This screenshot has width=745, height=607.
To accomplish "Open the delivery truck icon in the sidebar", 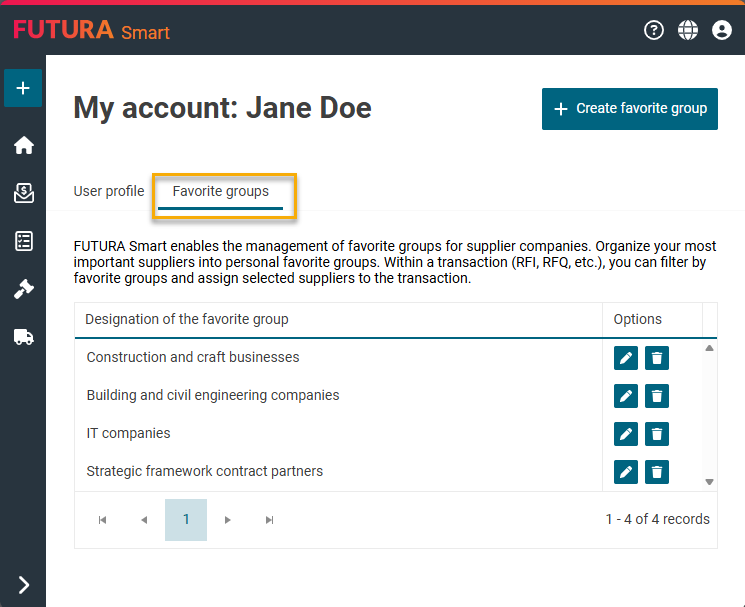I will pyautogui.click(x=23, y=337).
